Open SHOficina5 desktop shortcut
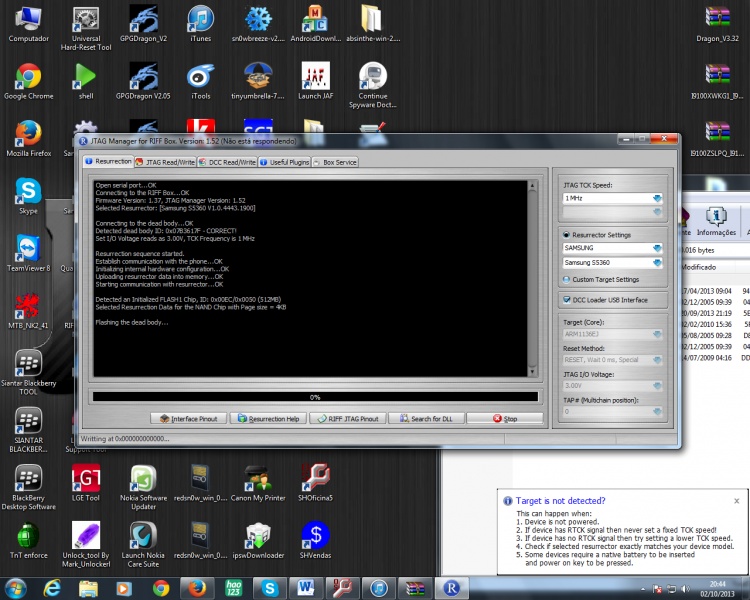 (x=316, y=483)
